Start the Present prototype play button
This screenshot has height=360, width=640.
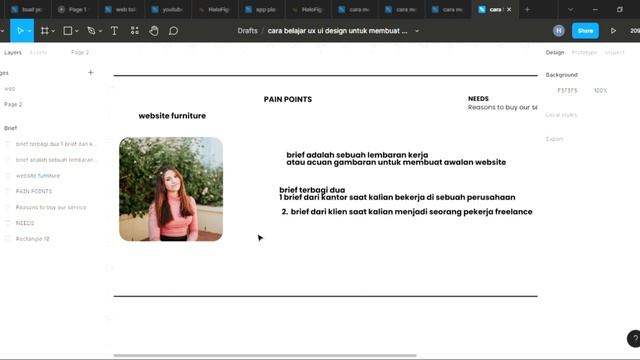[613, 31]
